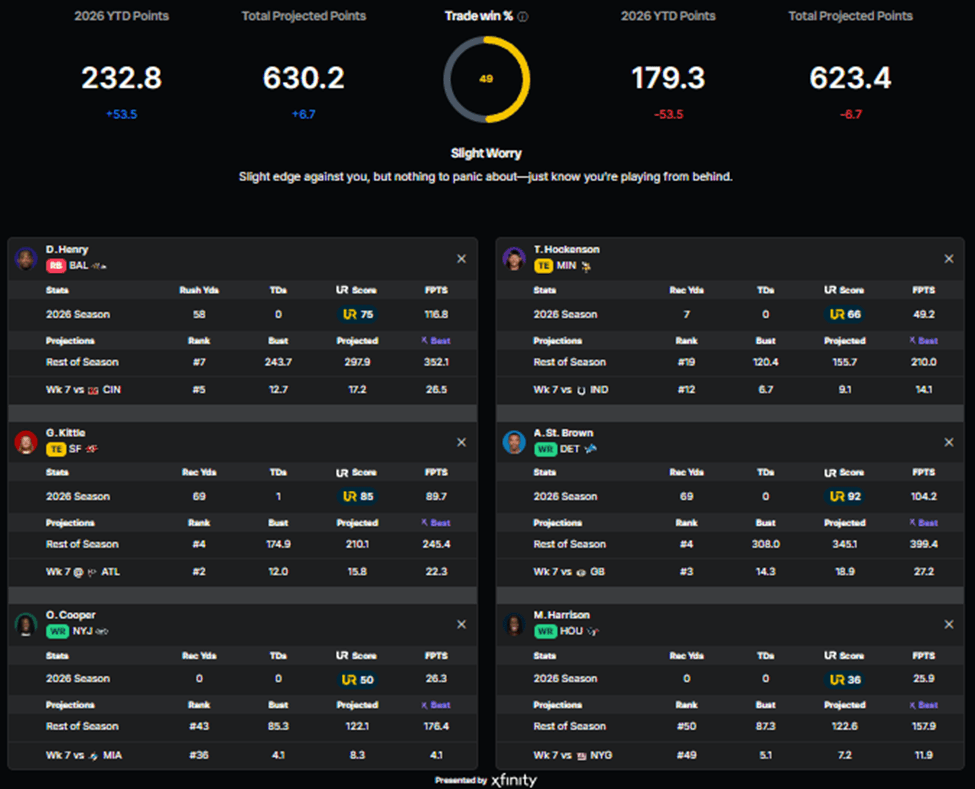Click the Trade win percentage gauge showing 49
This screenshot has width=975, height=789.
tap(486, 79)
